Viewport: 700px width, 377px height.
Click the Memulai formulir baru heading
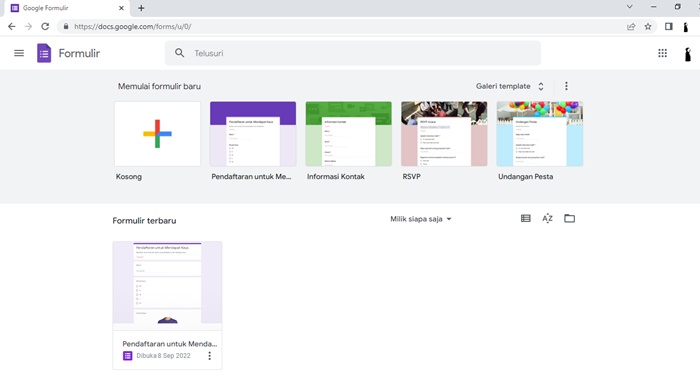(x=159, y=86)
